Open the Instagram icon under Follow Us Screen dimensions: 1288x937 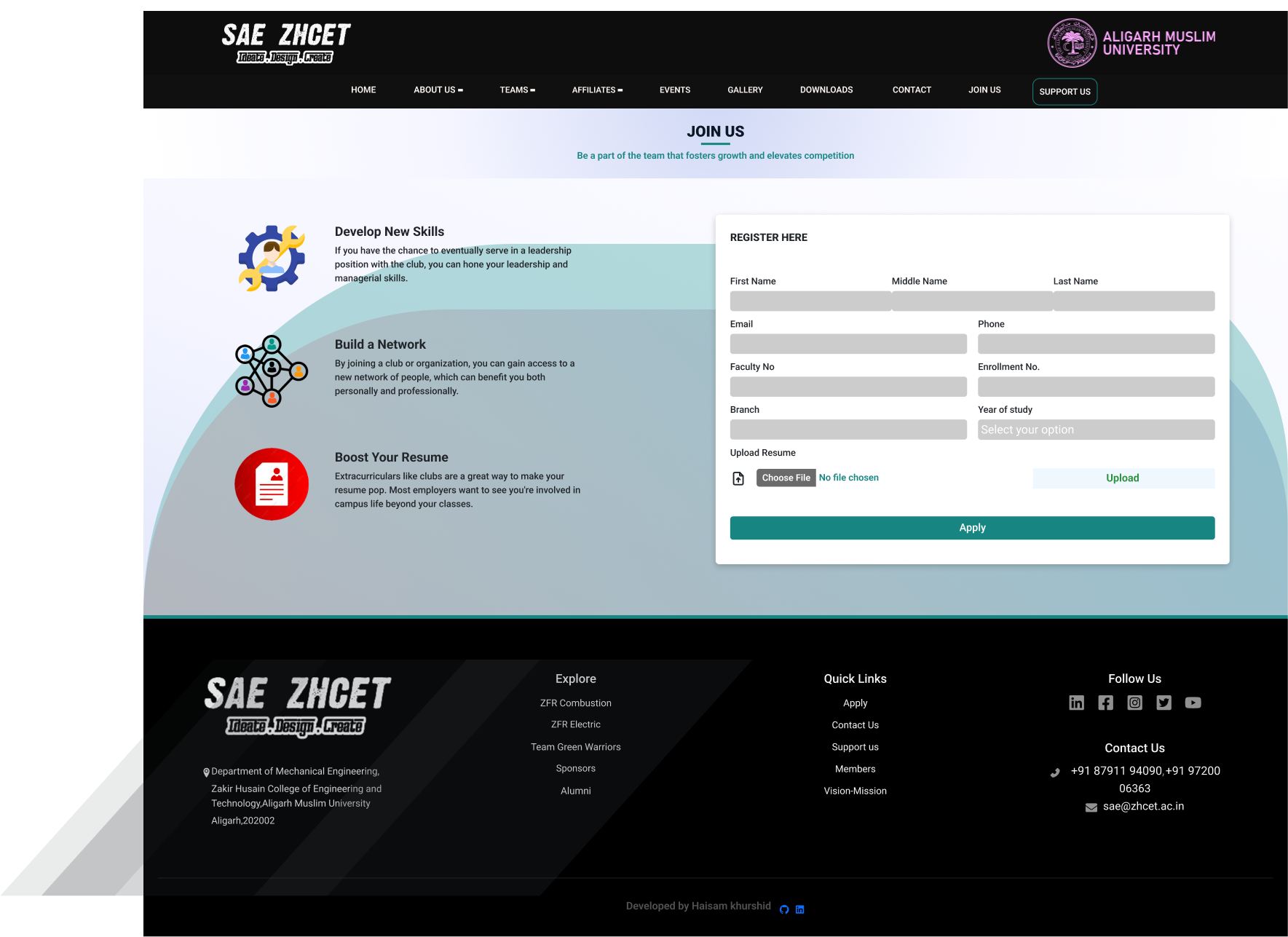[1134, 703]
